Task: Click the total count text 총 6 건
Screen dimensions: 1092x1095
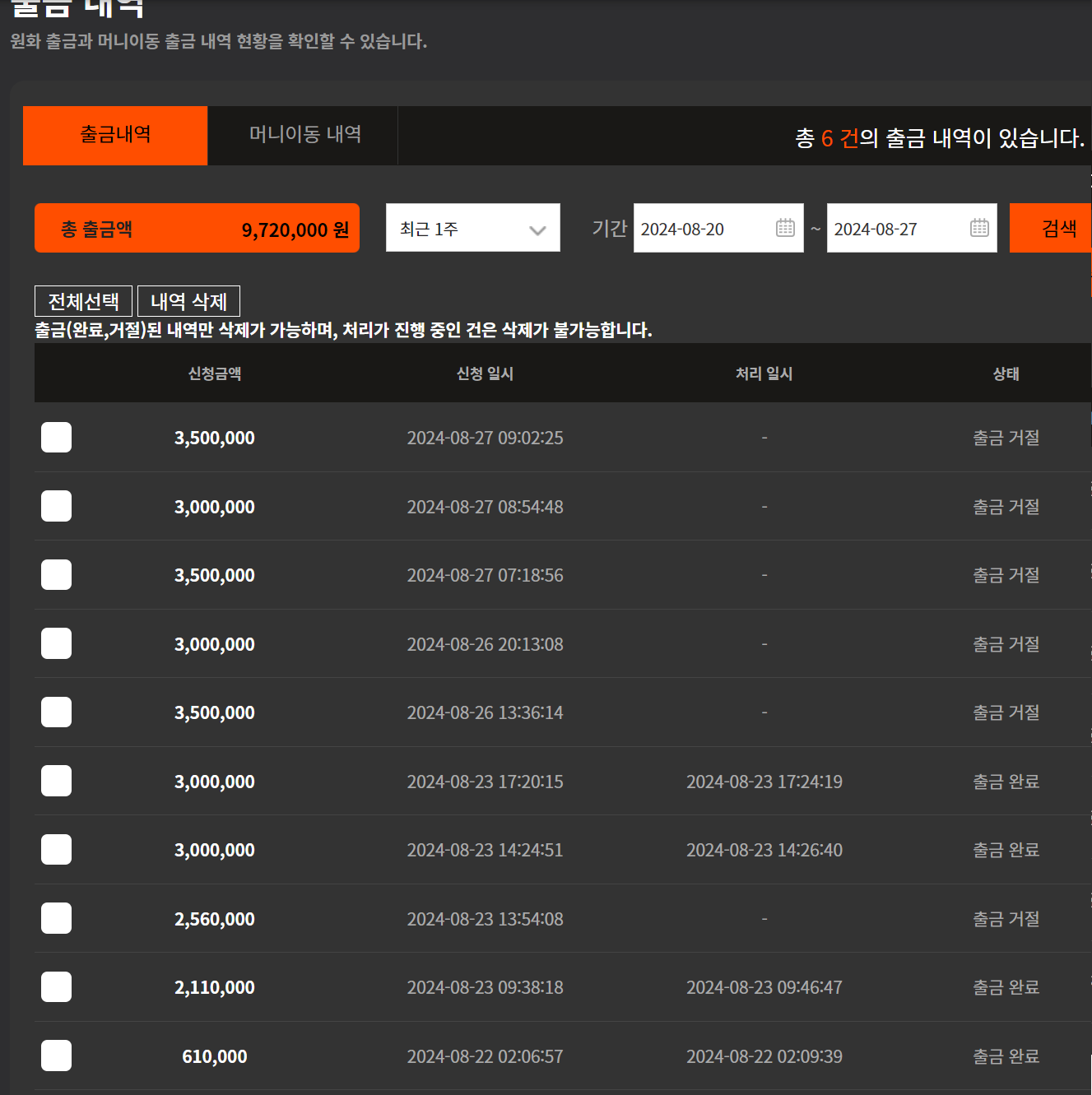Action: pos(826,137)
